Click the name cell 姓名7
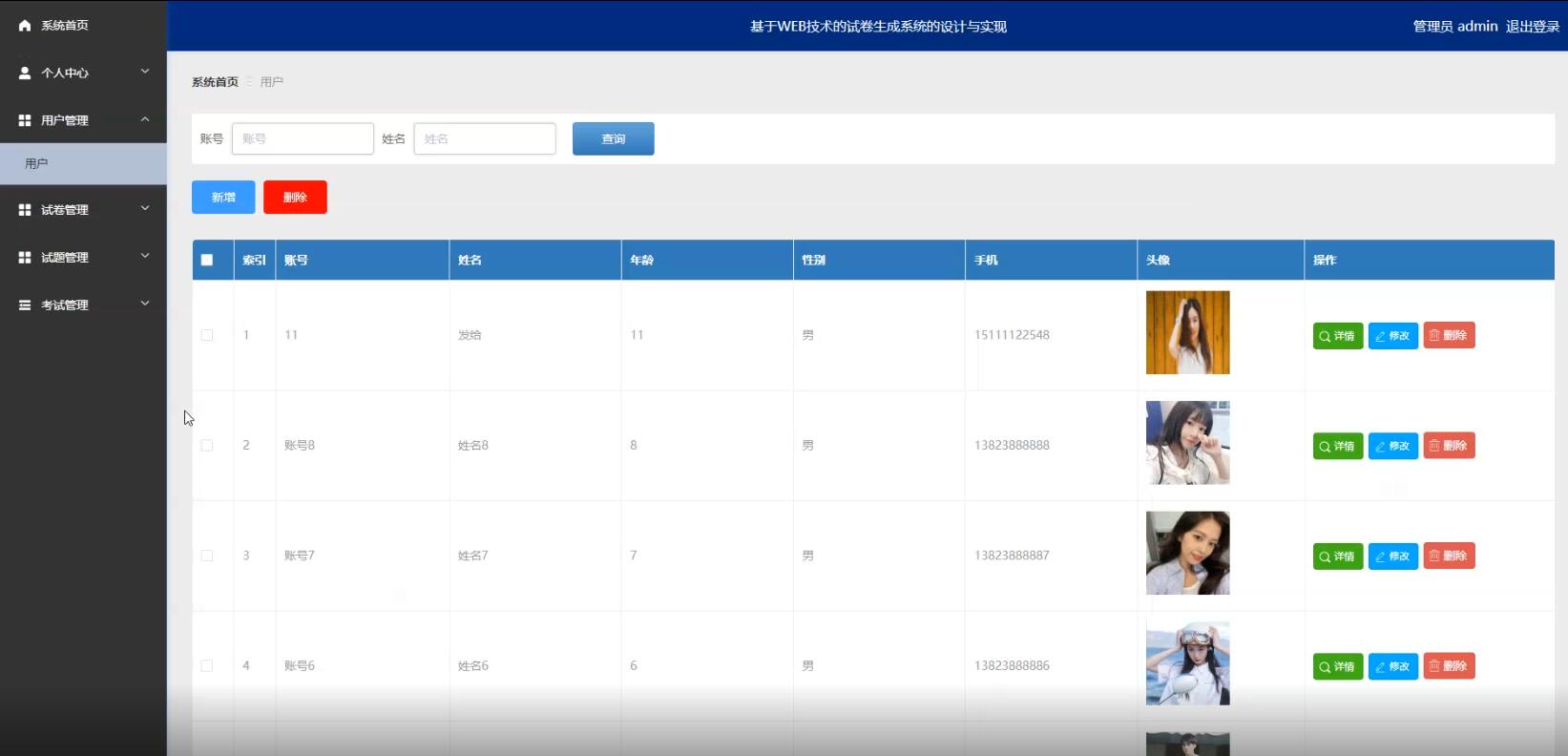Viewport: 1568px width, 756px height. [x=473, y=556]
